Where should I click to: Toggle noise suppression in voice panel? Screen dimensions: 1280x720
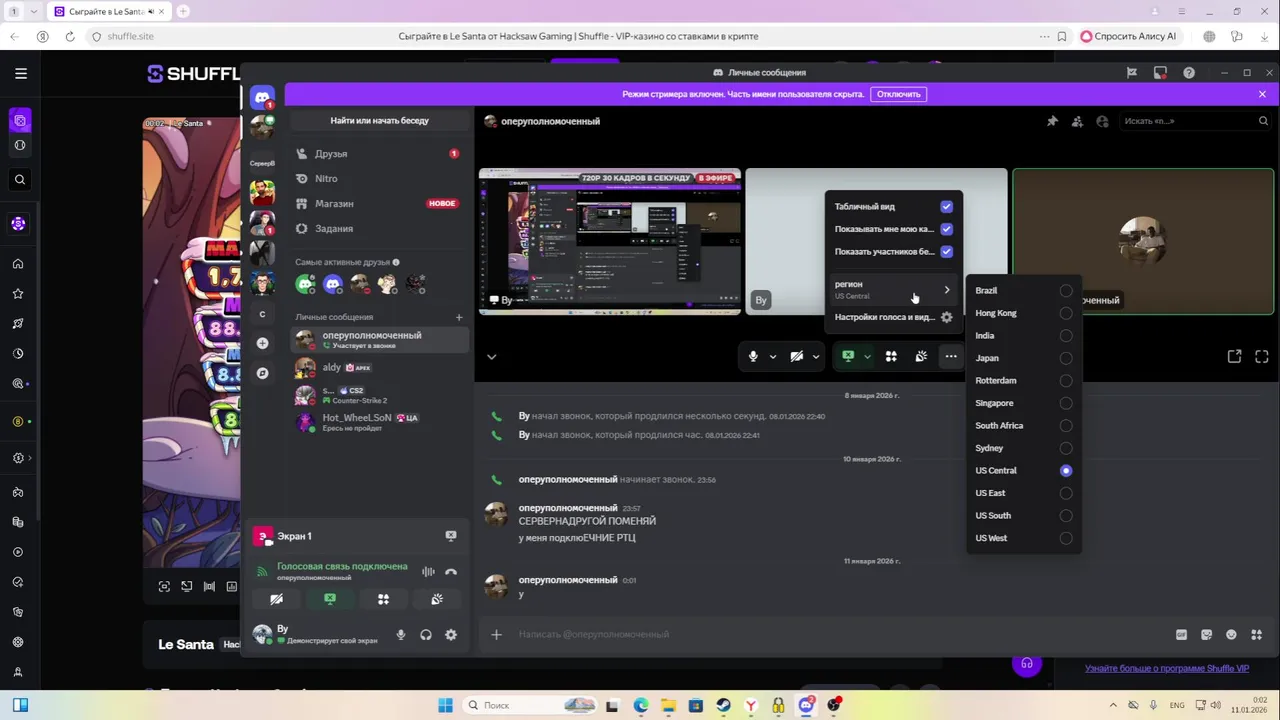tap(428, 572)
